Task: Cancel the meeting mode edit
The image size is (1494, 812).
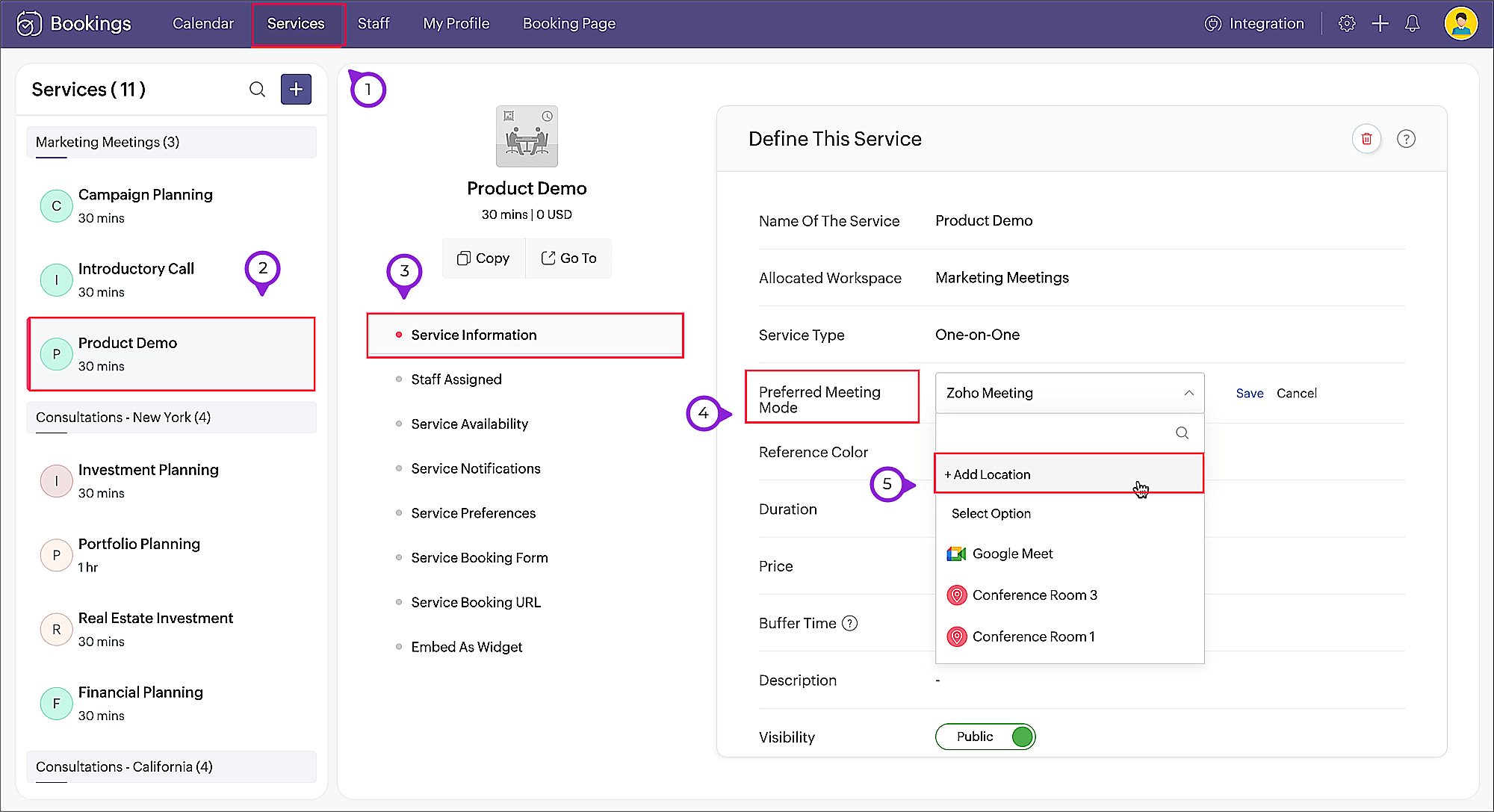Action: point(1297,394)
